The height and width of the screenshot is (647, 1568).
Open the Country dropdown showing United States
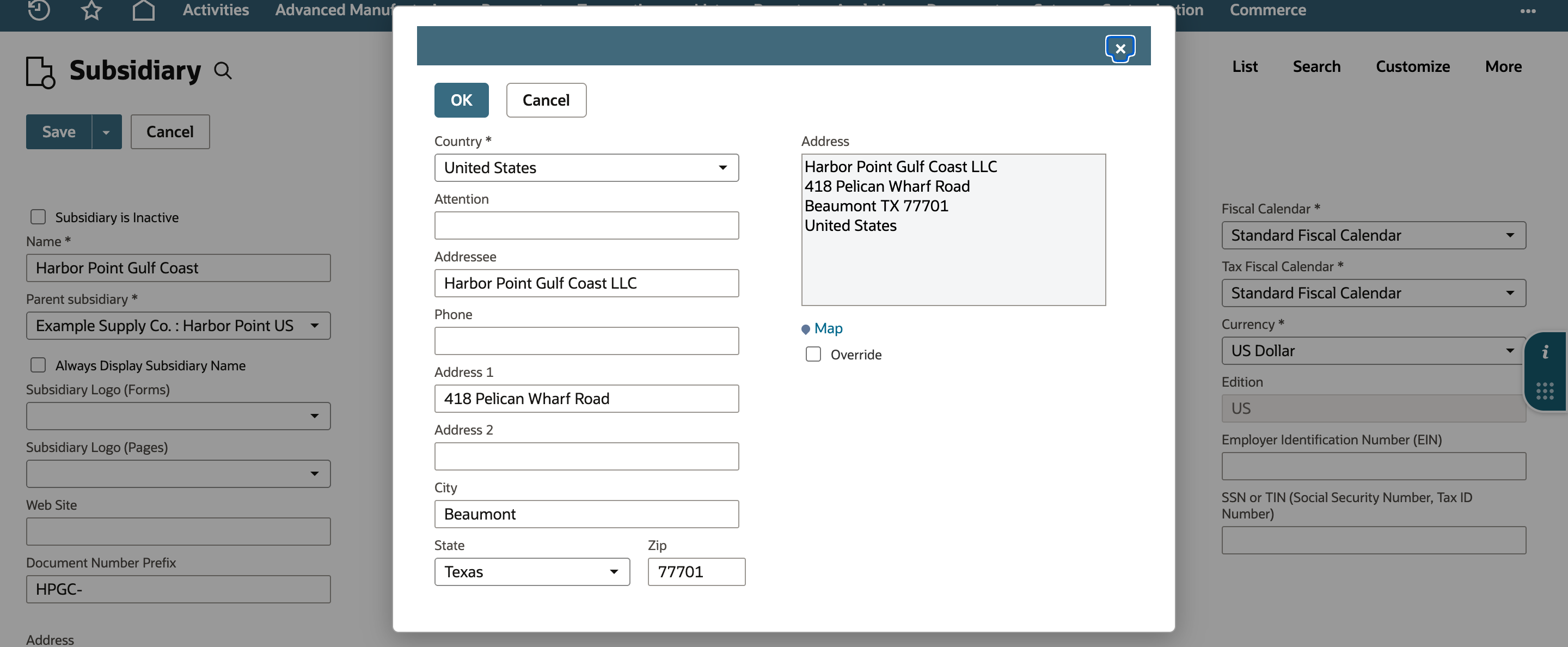(586, 167)
